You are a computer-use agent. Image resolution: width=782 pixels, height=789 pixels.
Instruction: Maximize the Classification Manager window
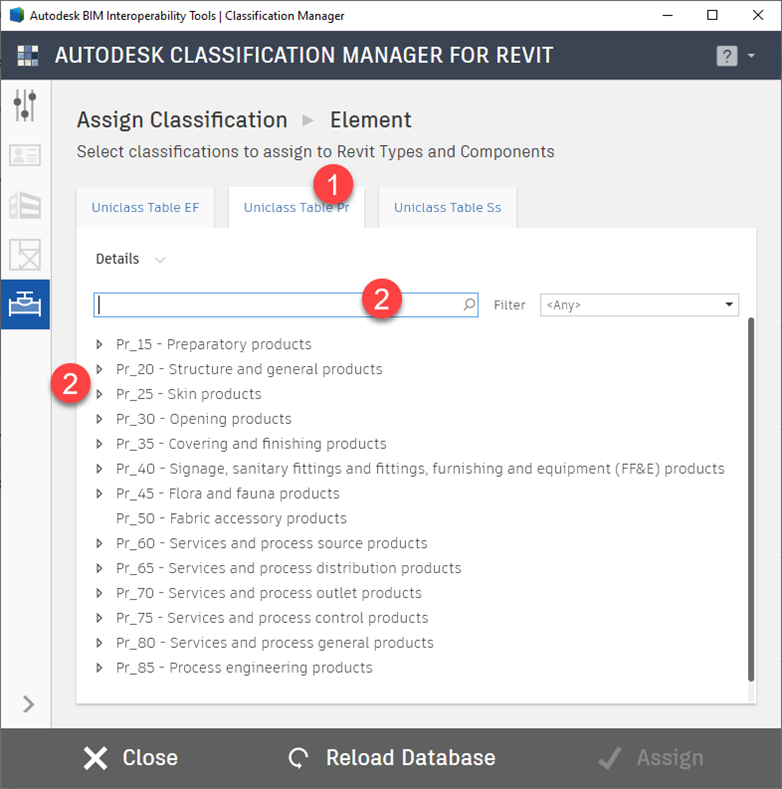[x=712, y=15]
